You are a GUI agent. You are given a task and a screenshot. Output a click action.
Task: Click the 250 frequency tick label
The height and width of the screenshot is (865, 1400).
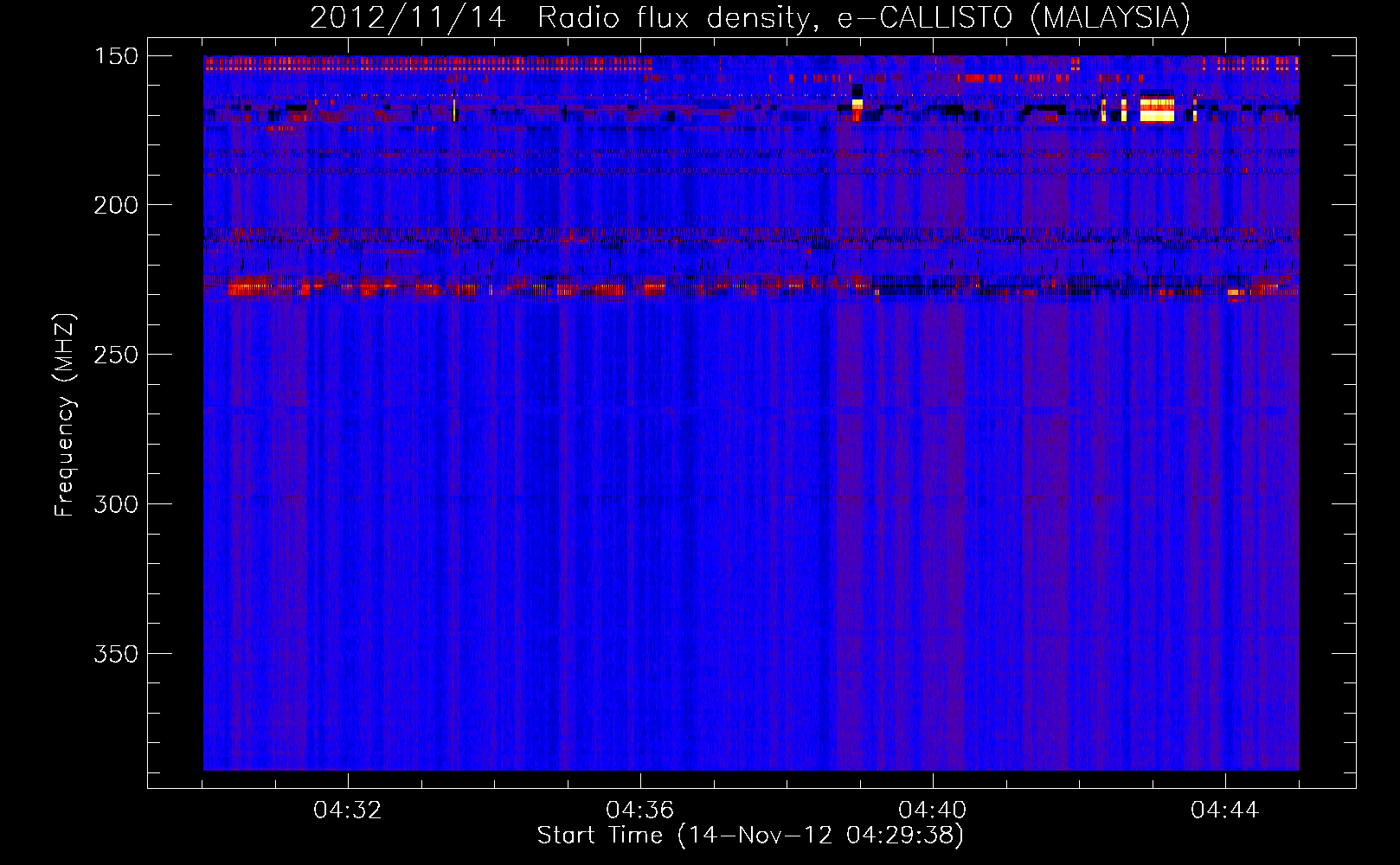tap(116, 355)
